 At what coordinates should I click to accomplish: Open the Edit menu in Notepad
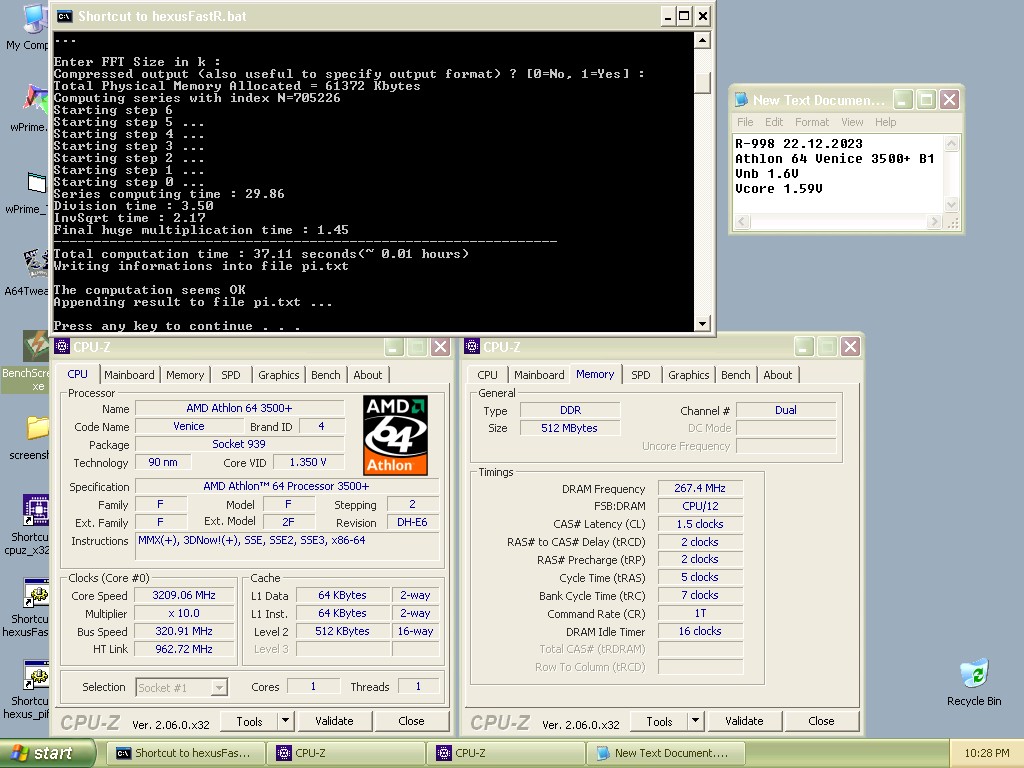coord(774,122)
